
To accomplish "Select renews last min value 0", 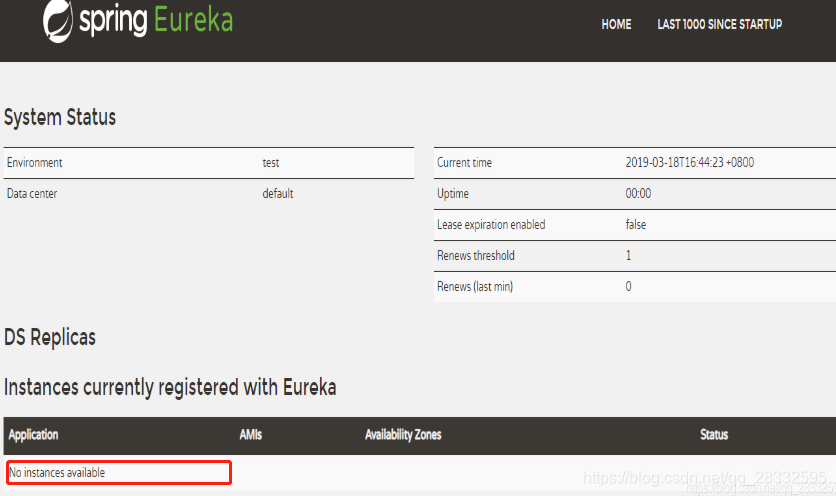I will pyautogui.click(x=629, y=286).
